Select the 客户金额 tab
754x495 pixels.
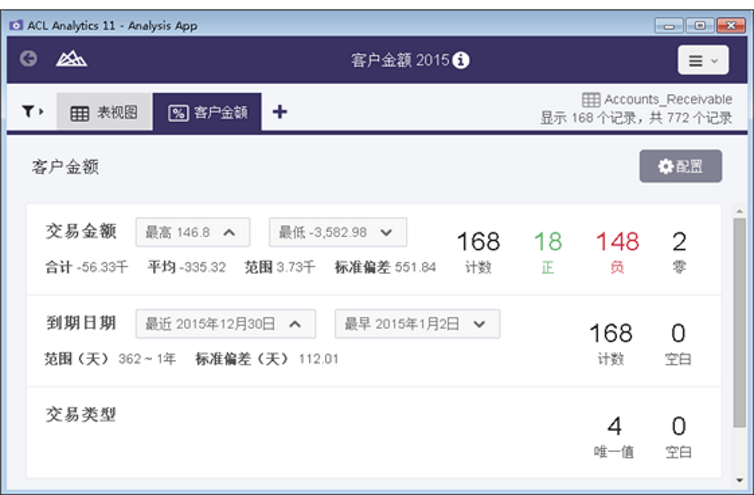tap(207, 113)
